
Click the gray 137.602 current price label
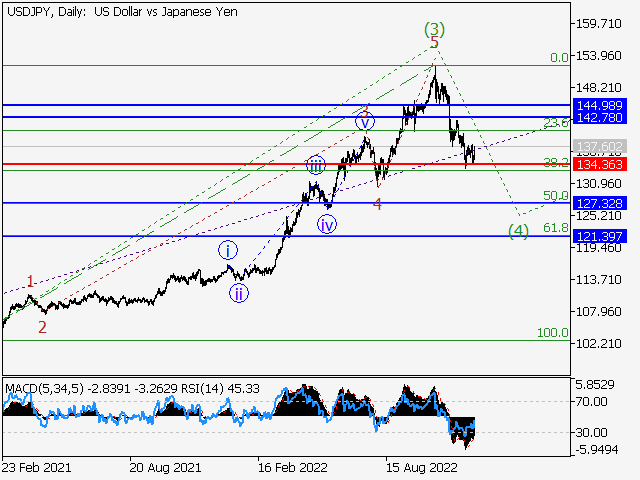(600, 146)
